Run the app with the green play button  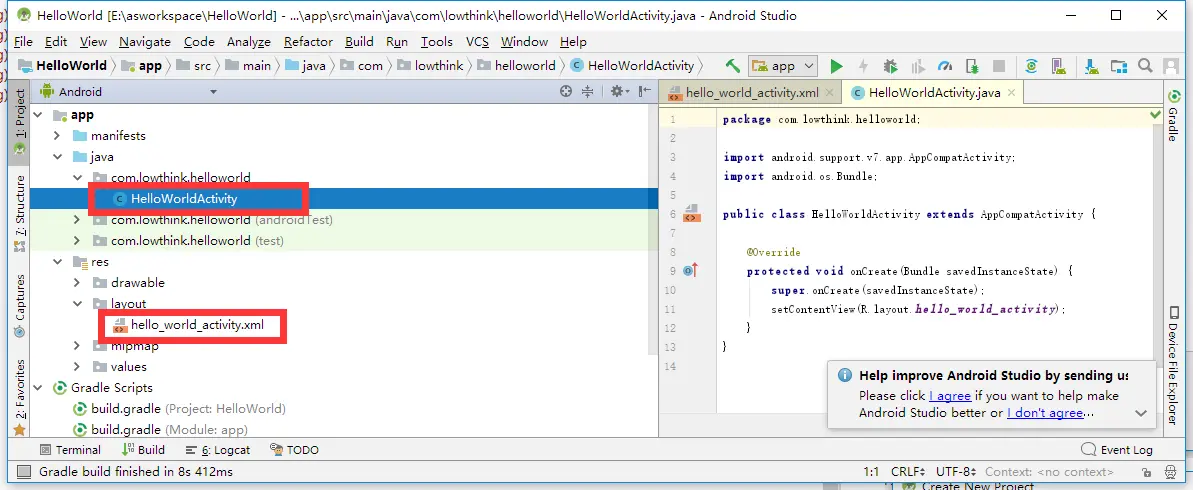836,66
